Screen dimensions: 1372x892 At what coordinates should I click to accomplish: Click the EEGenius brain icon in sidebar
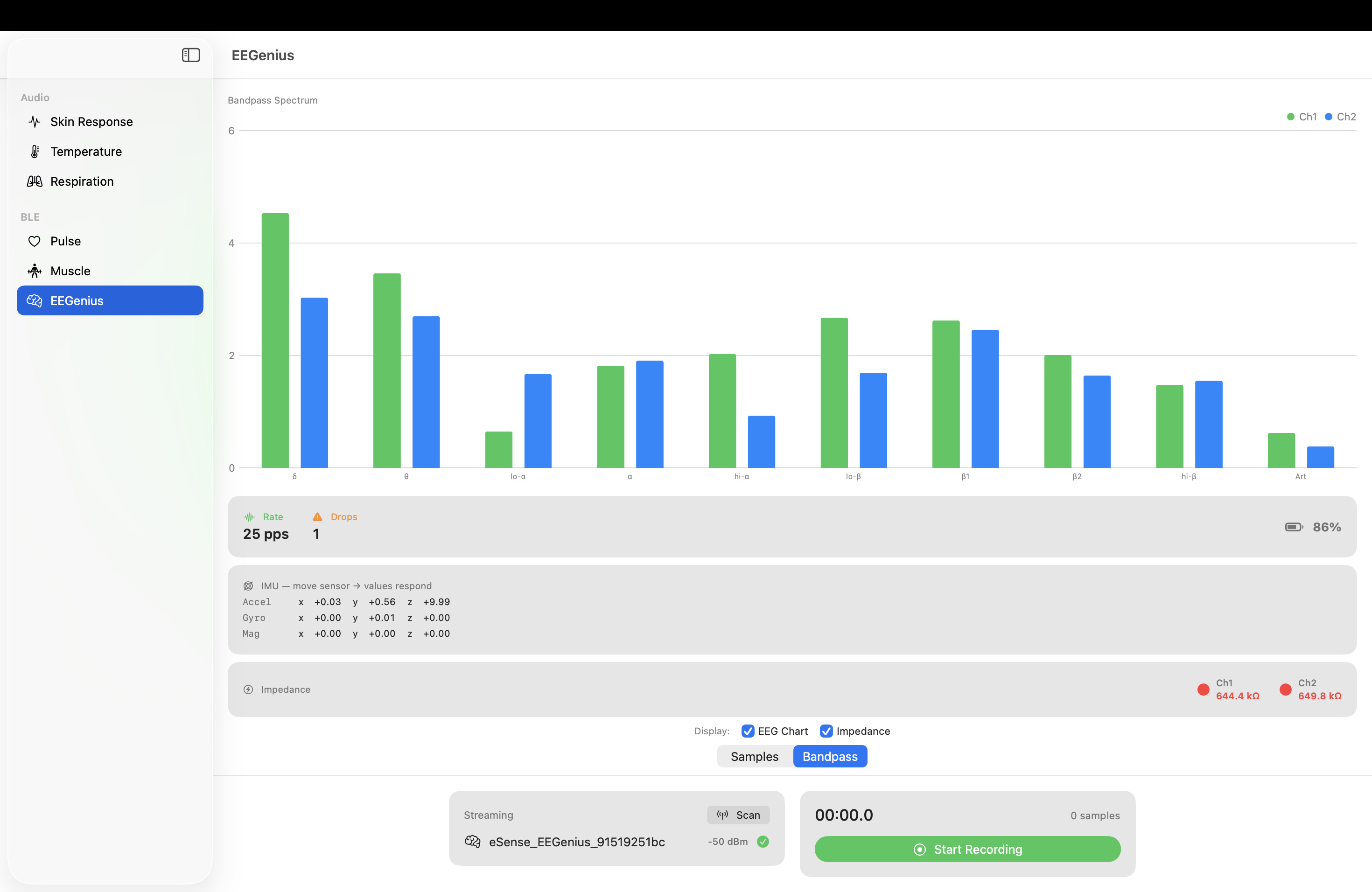(x=35, y=301)
